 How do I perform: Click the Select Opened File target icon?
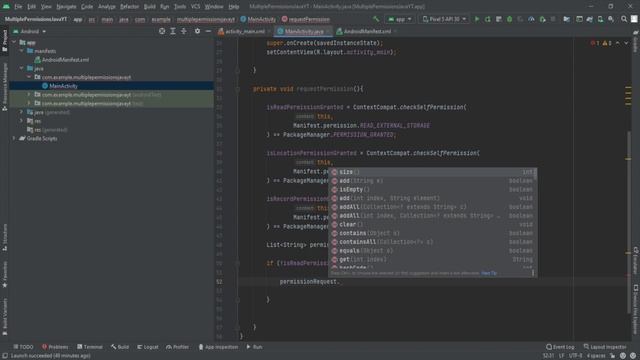[162, 31]
